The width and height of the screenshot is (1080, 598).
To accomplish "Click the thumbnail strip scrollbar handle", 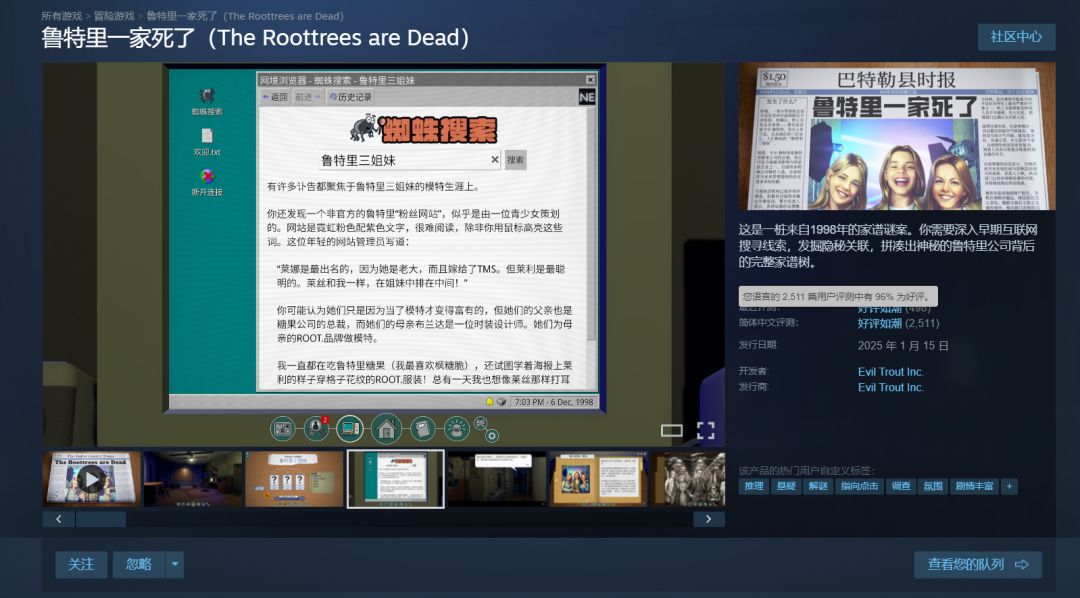I will pos(101,519).
